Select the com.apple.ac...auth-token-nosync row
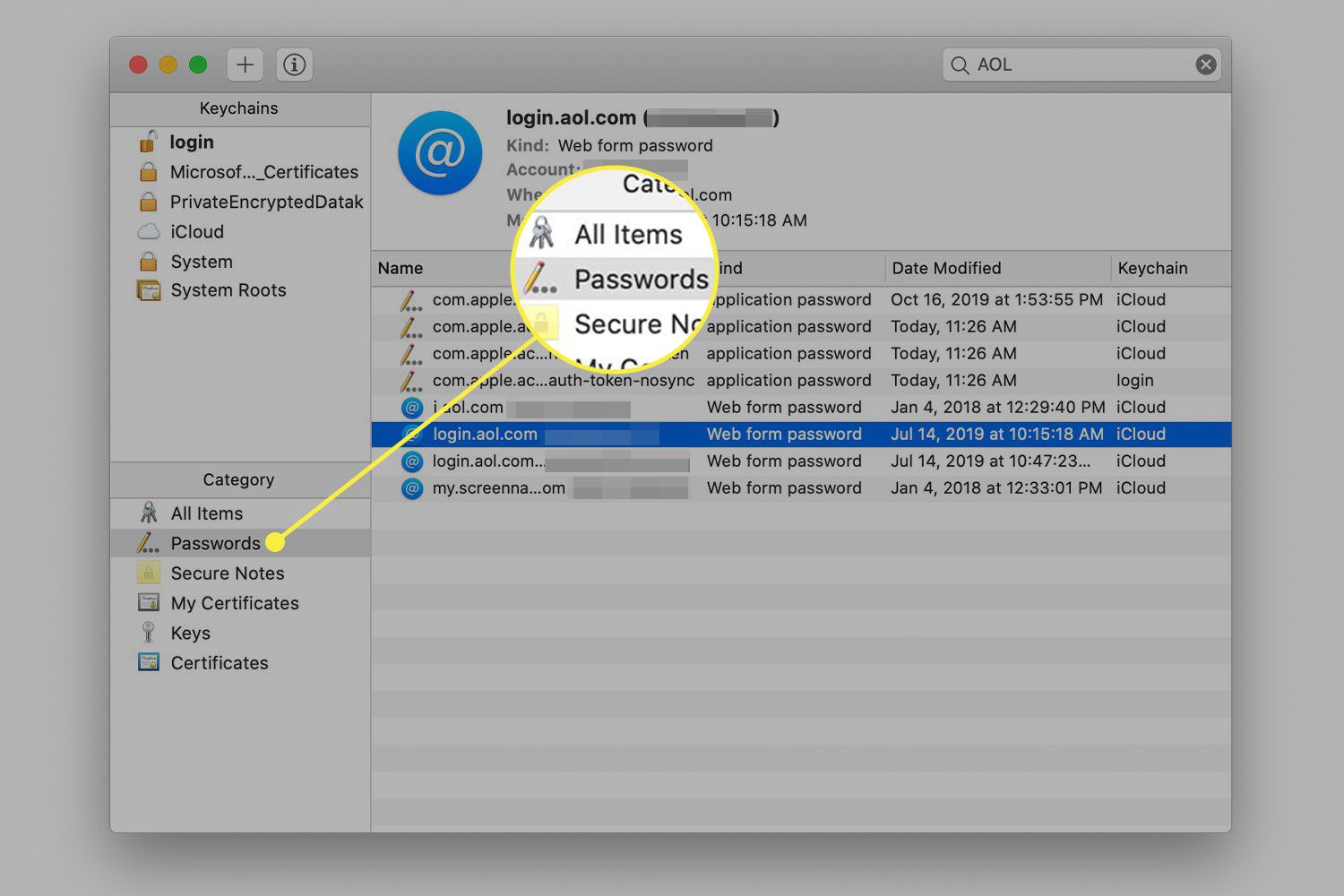 (801, 380)
